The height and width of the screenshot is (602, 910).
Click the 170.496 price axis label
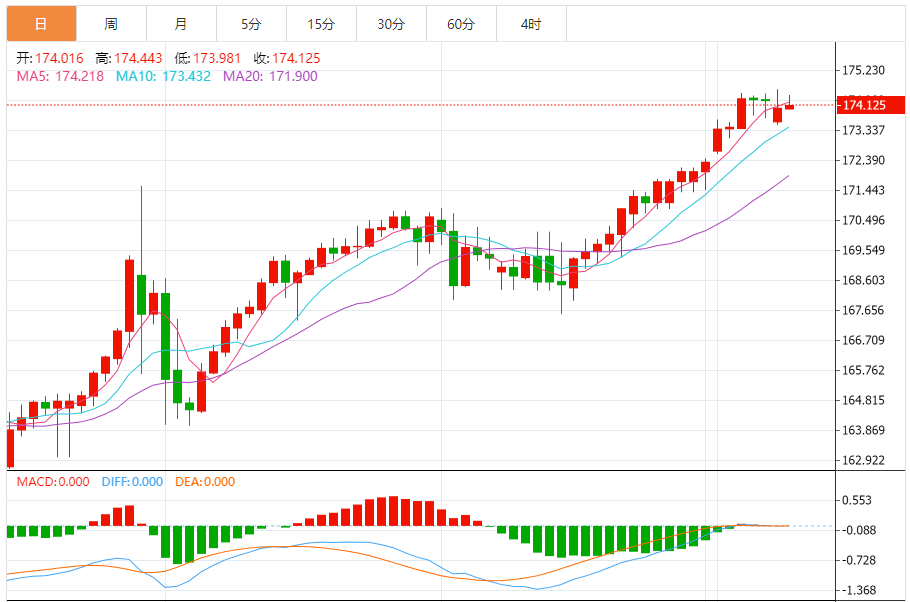pyautogui.click(x=864, y=220)
